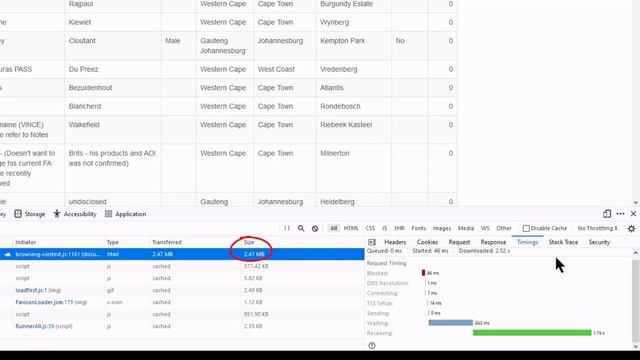Switch to the Headers tab
This screenshot has width=640, height=360.
point(395,242)
